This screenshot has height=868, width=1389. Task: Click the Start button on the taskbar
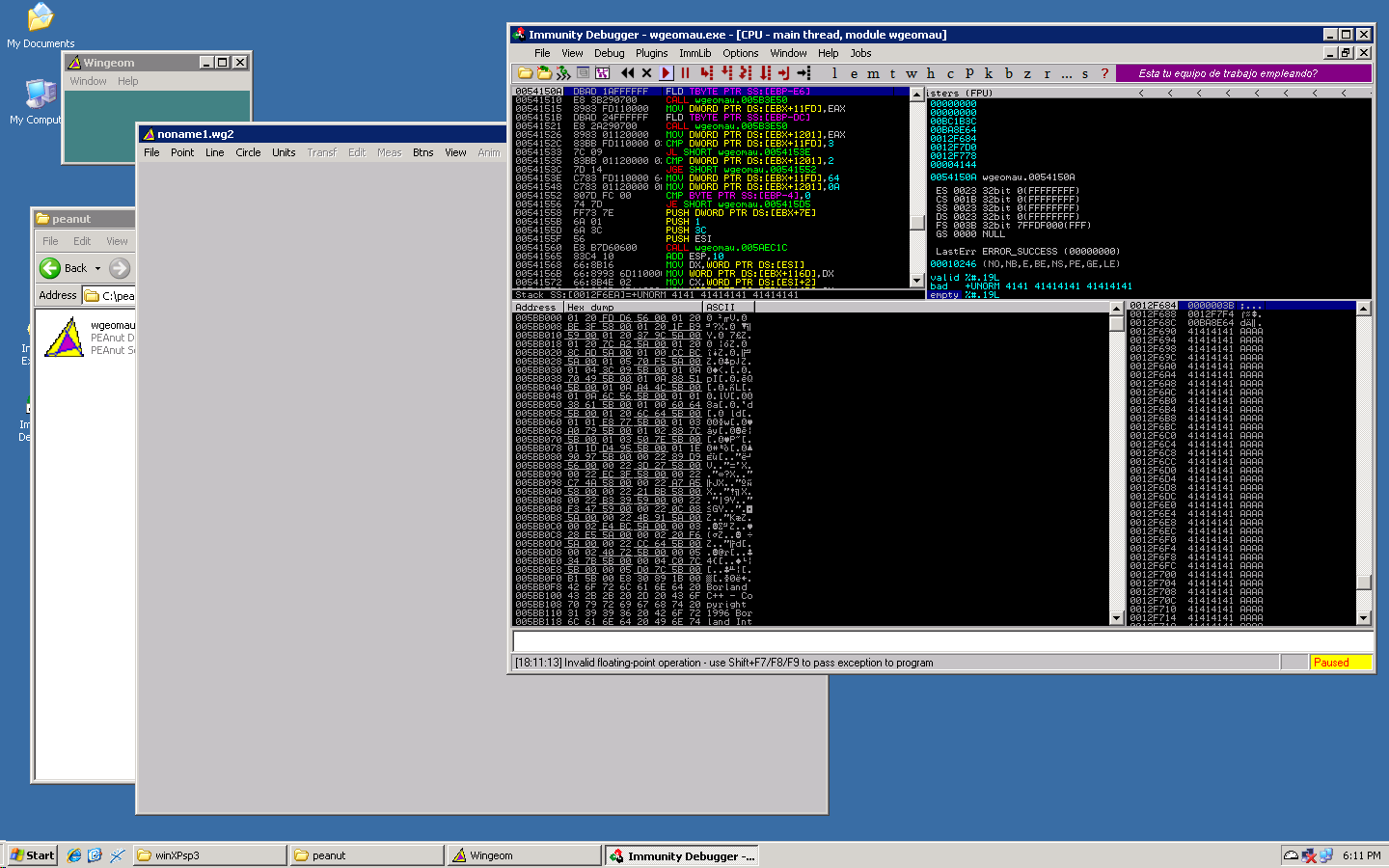coord(32,855)
